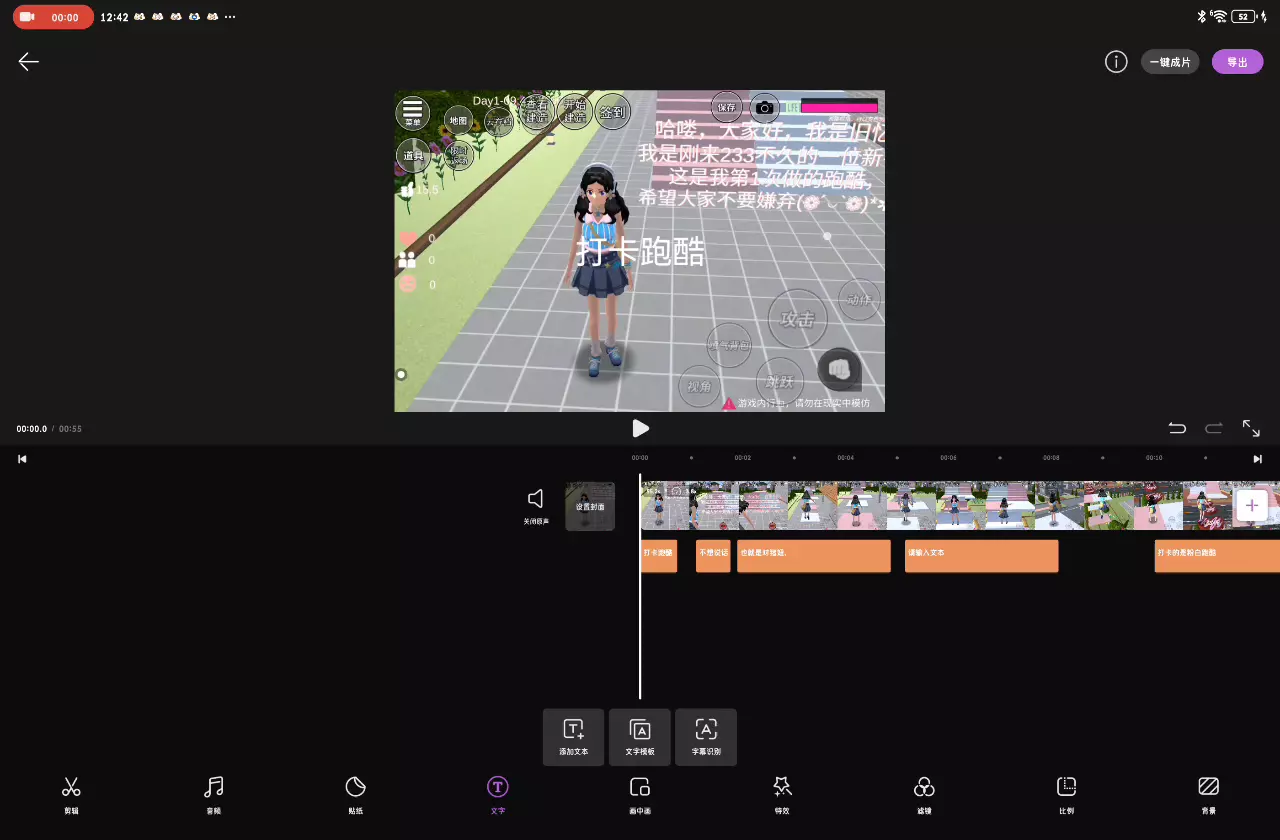
Task: Tap the 一键成片 button
Action: [1170, 62]
